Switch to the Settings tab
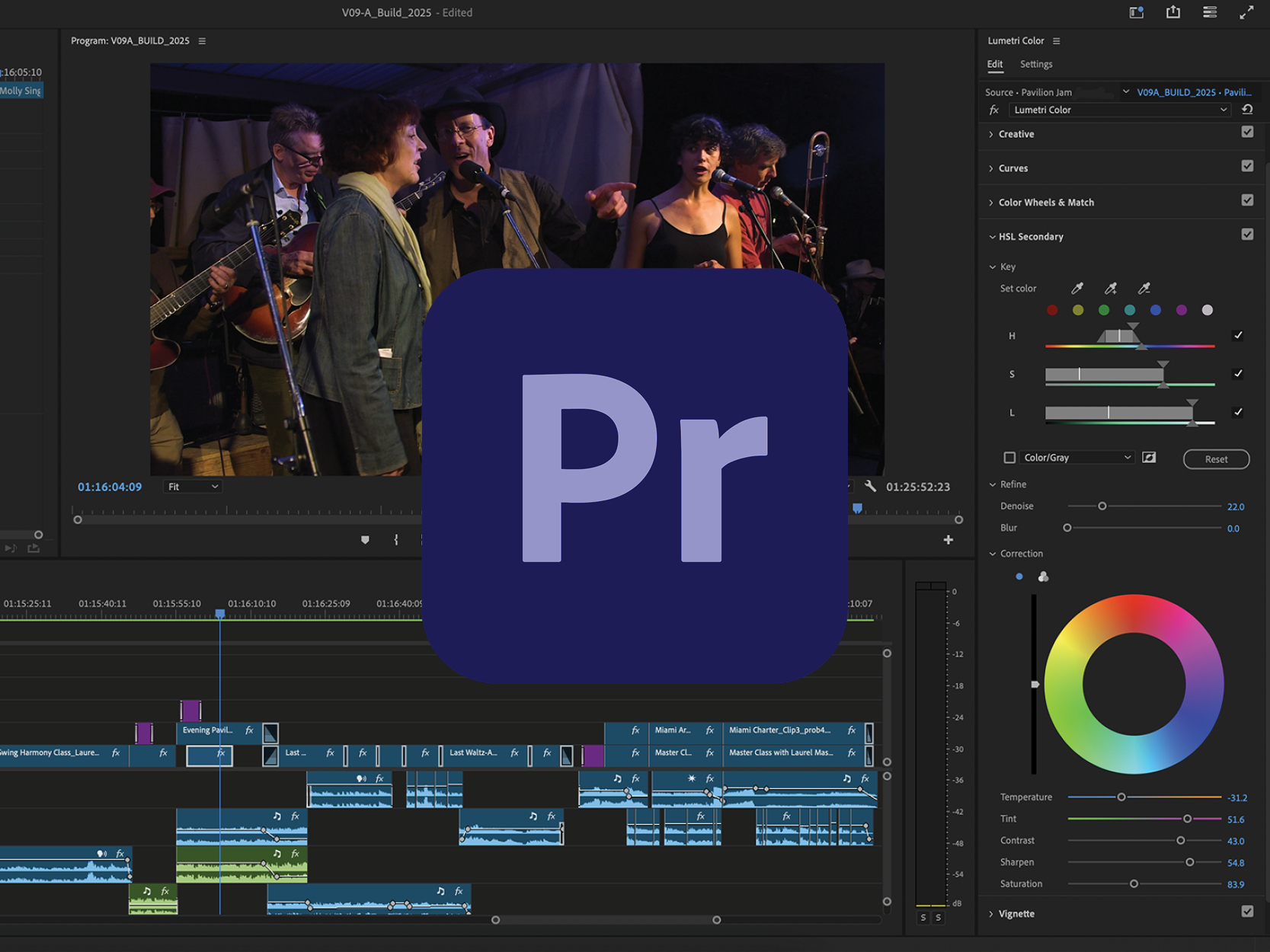 1036,64
